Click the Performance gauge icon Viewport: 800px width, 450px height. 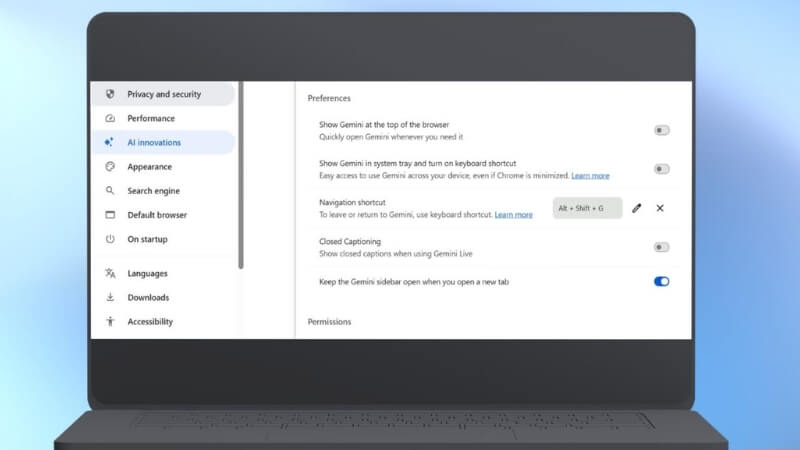point(110,118)
